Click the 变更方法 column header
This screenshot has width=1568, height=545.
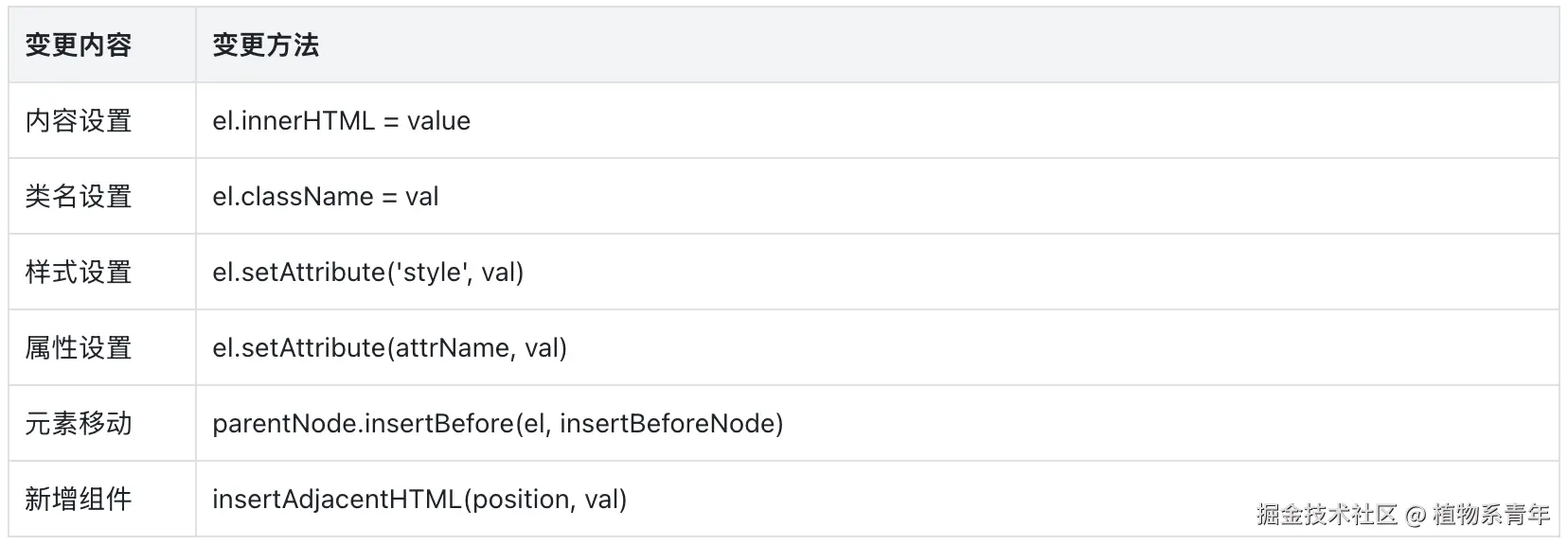click(x=266, y=44)
